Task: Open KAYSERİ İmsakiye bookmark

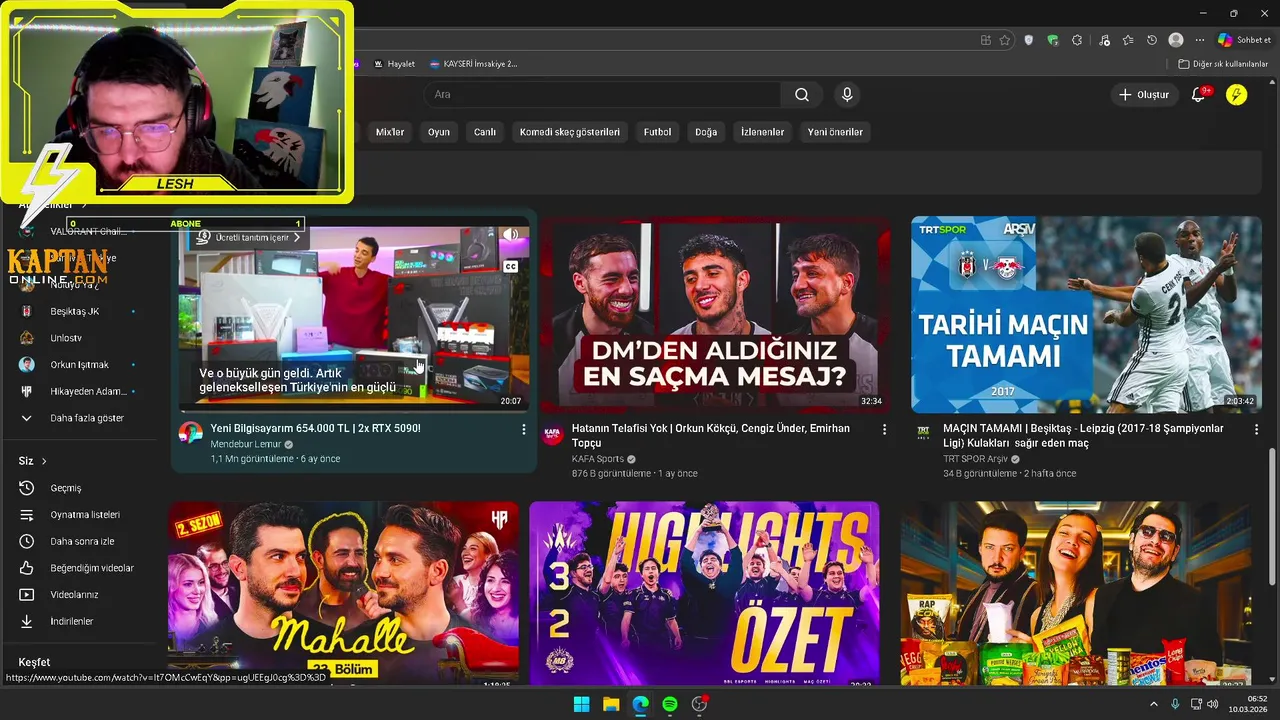Action: tap(473, 64)
